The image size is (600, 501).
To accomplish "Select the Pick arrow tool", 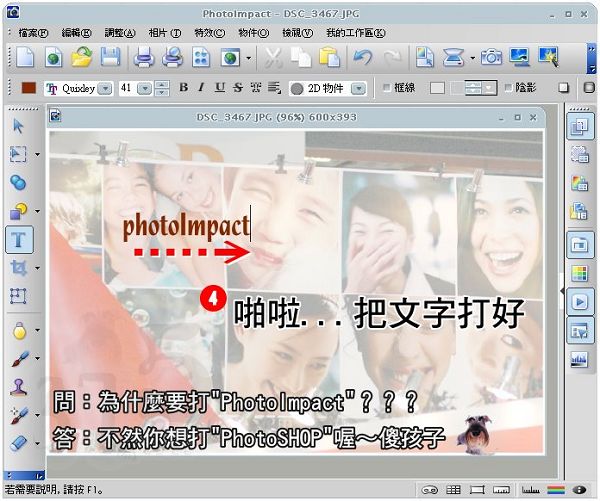I will click(18, 126).
